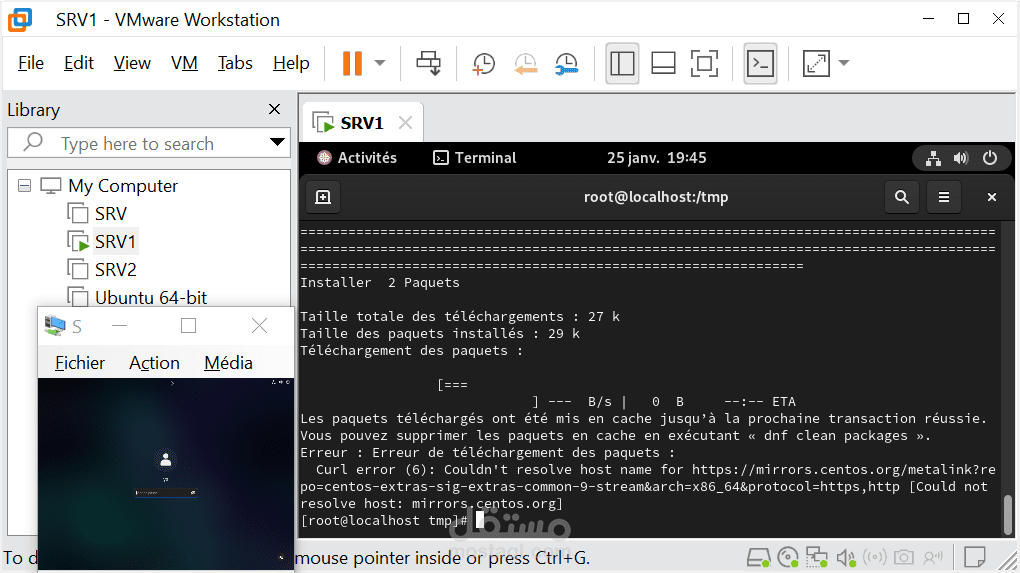
Task: Collapse the My Computer tree node
Action: (24, 186)
